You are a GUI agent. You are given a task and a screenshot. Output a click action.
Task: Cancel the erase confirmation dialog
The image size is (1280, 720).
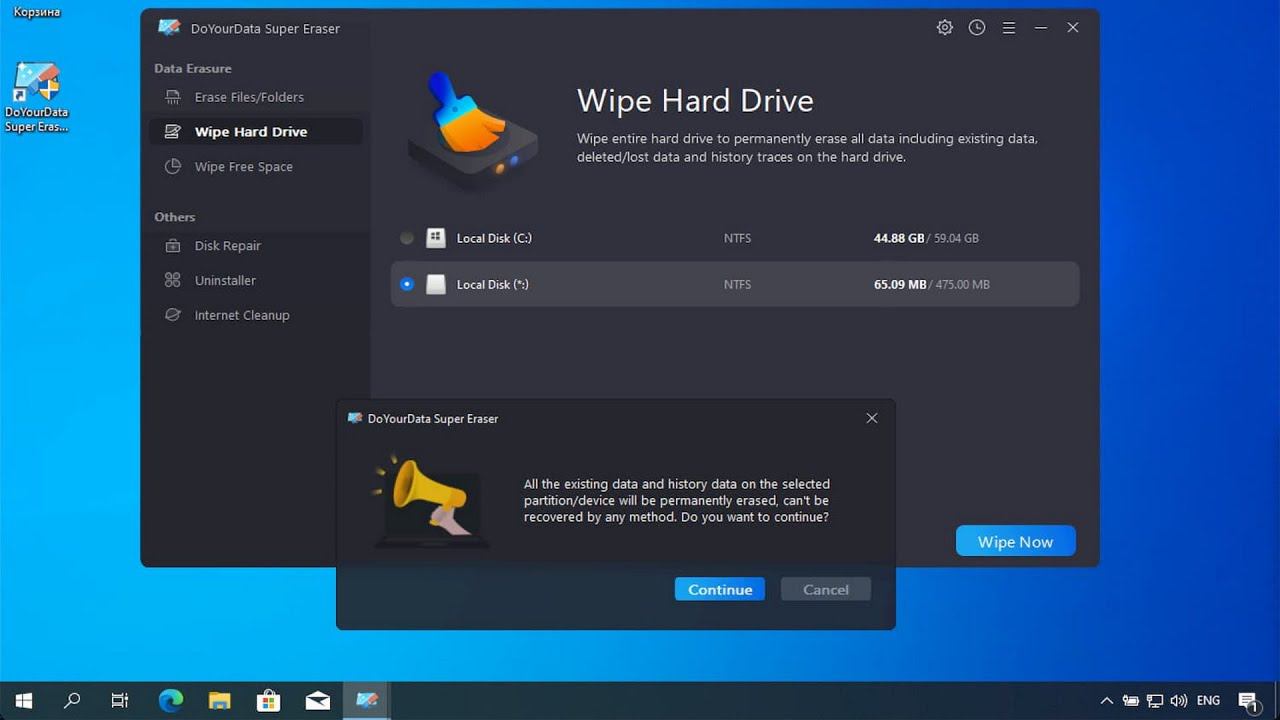826,589
